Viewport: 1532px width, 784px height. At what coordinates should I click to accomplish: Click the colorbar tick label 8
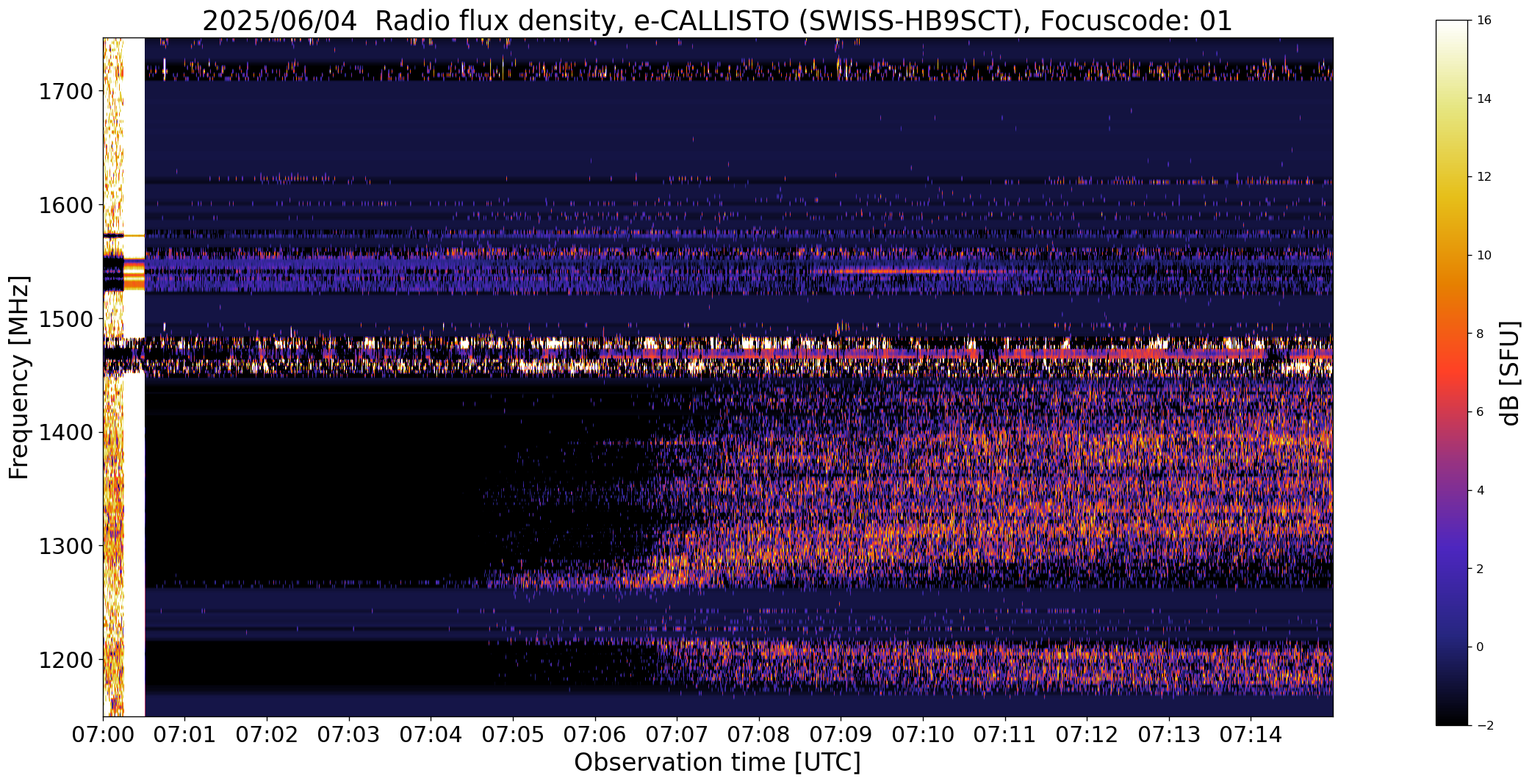tap(1480, 334)
